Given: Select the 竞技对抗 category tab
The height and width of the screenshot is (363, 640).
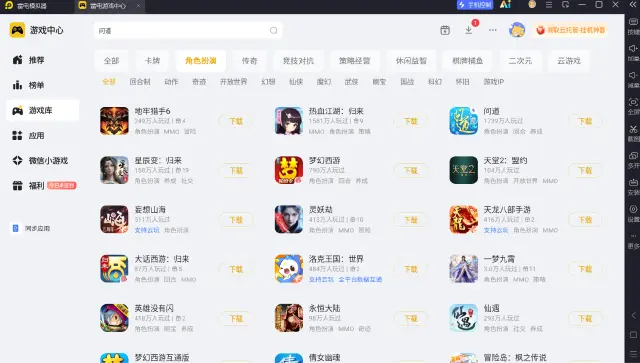Looking at the screenshot, I should coord(298,61).
